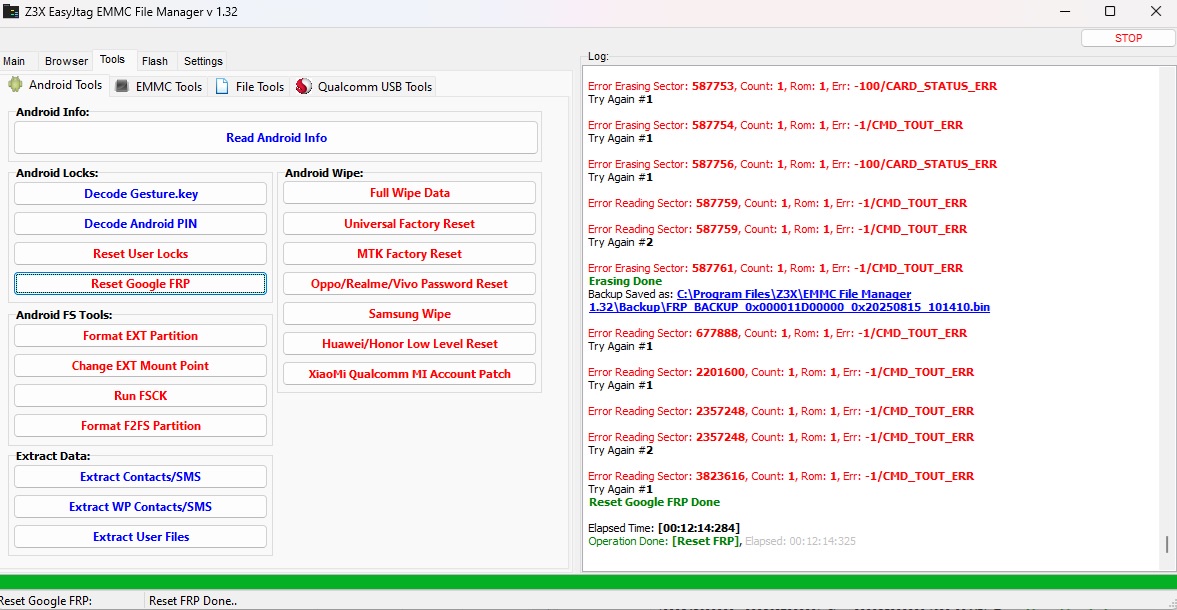Click the Reset Google FRP button
1177x610 pixels.
(140, 284)
